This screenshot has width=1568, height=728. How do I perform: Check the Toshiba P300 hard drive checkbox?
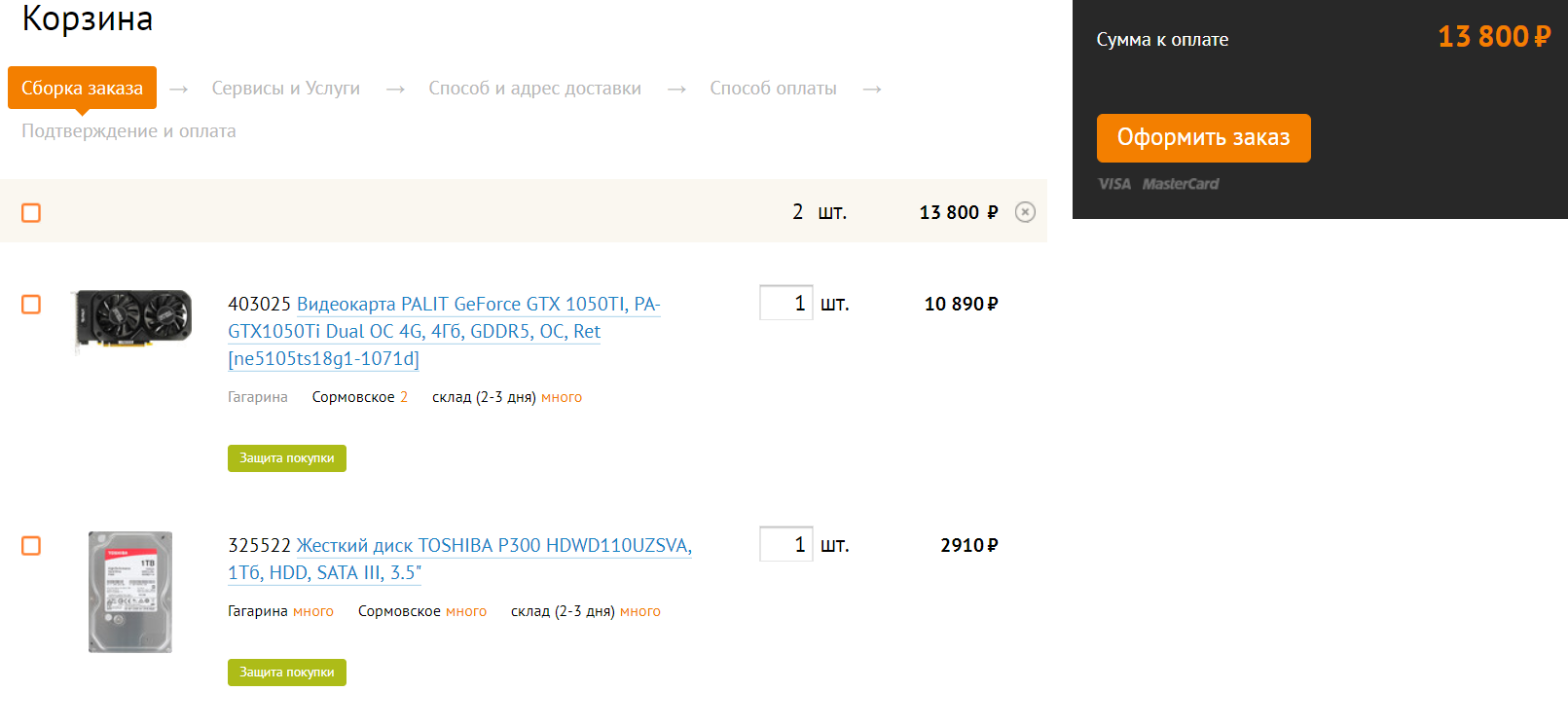(31, 546)
